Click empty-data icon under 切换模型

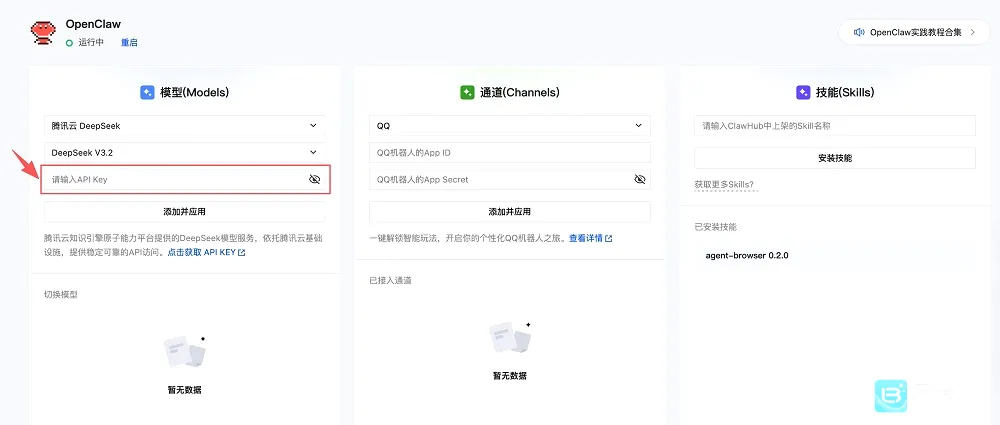185,352
